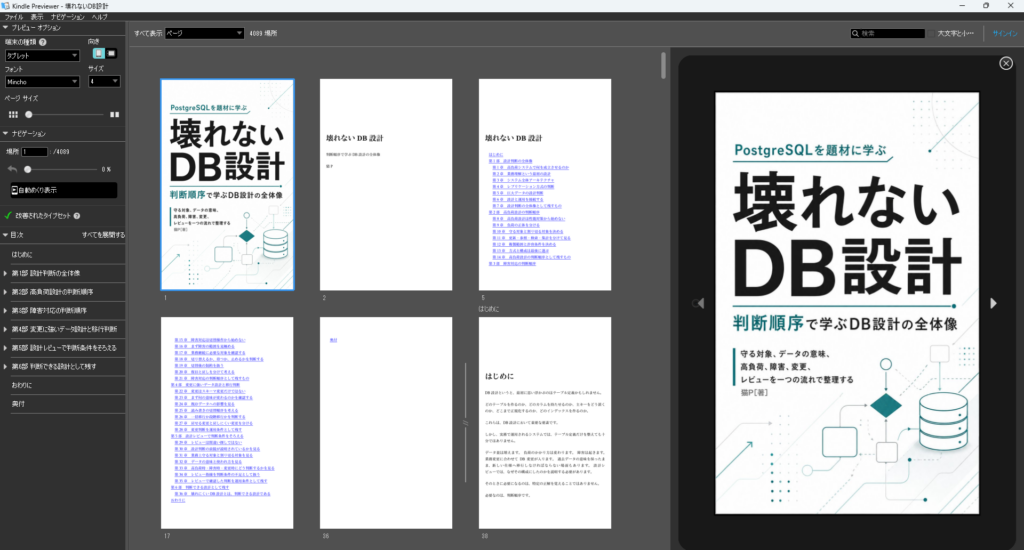Click the 0 % progress value

pyautogui.click(x=106, y=169)
